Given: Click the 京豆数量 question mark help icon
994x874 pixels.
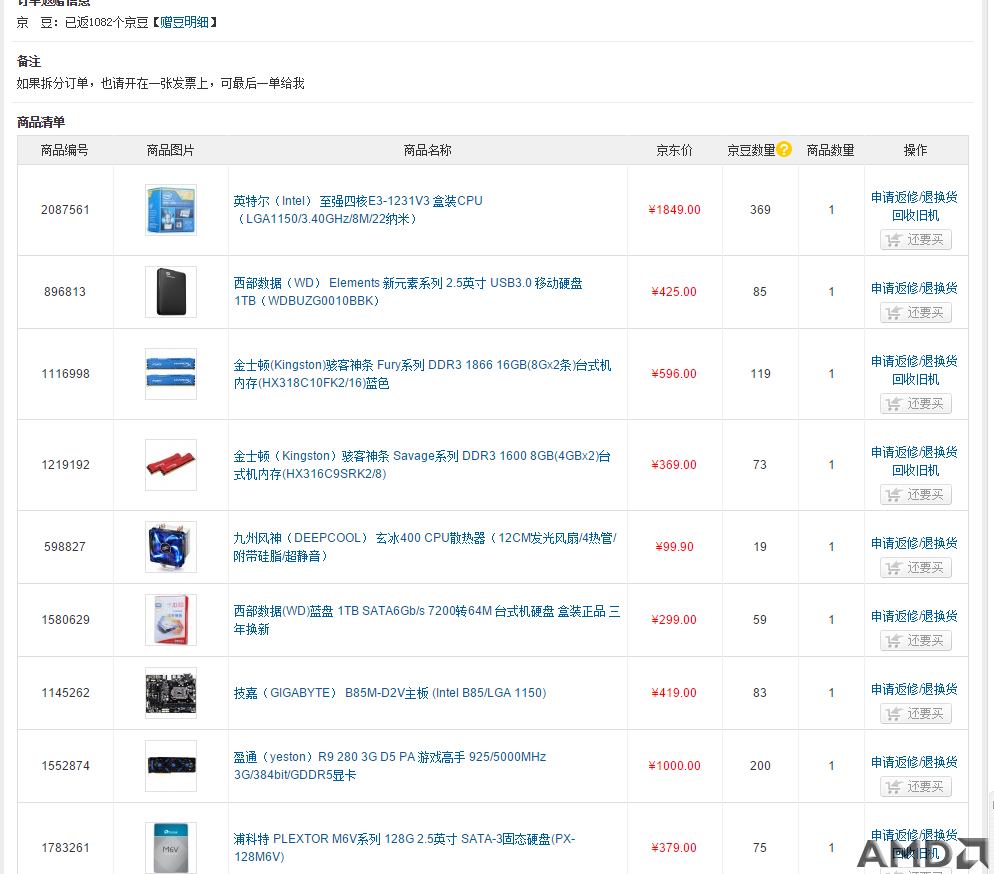Looking at the screenshot, I should coord(784,149).
